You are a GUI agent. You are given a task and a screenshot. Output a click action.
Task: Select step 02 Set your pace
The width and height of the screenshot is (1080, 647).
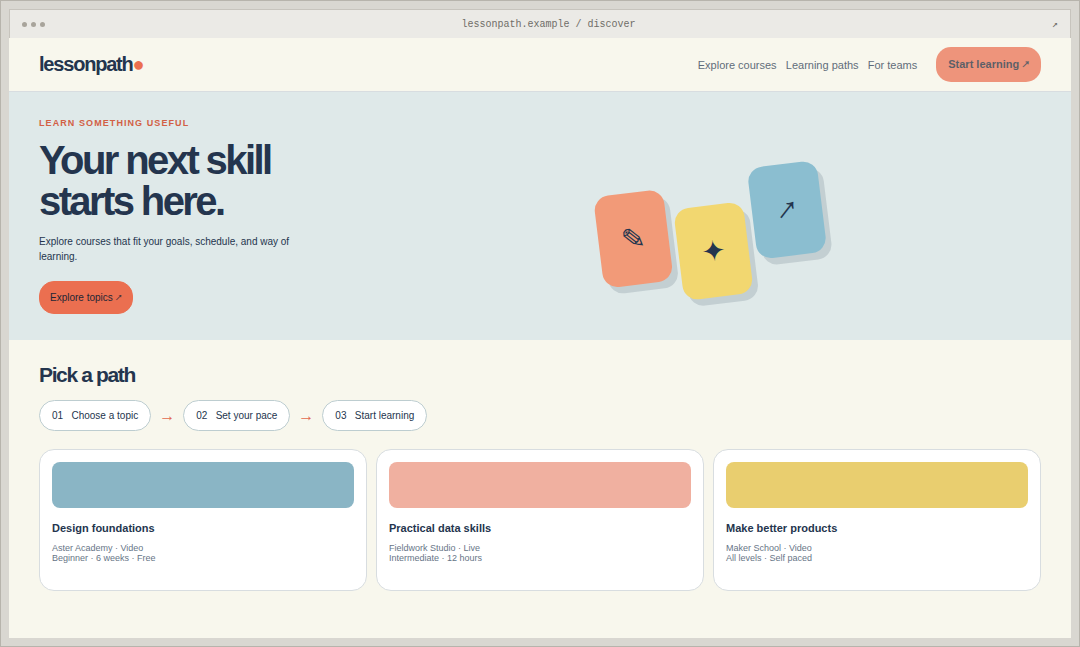tap(236, 415)
